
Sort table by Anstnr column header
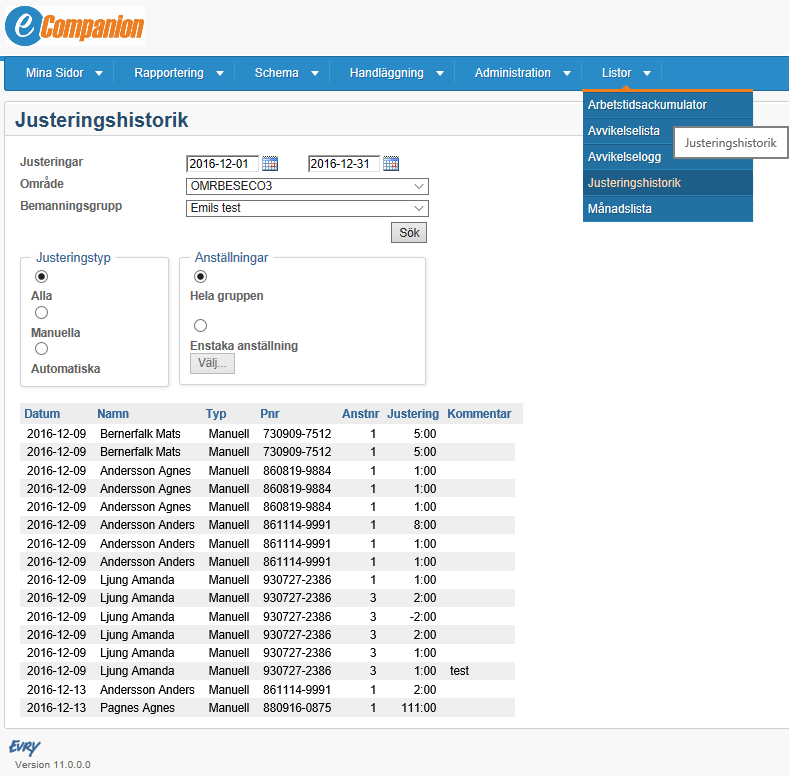[360, 414]
